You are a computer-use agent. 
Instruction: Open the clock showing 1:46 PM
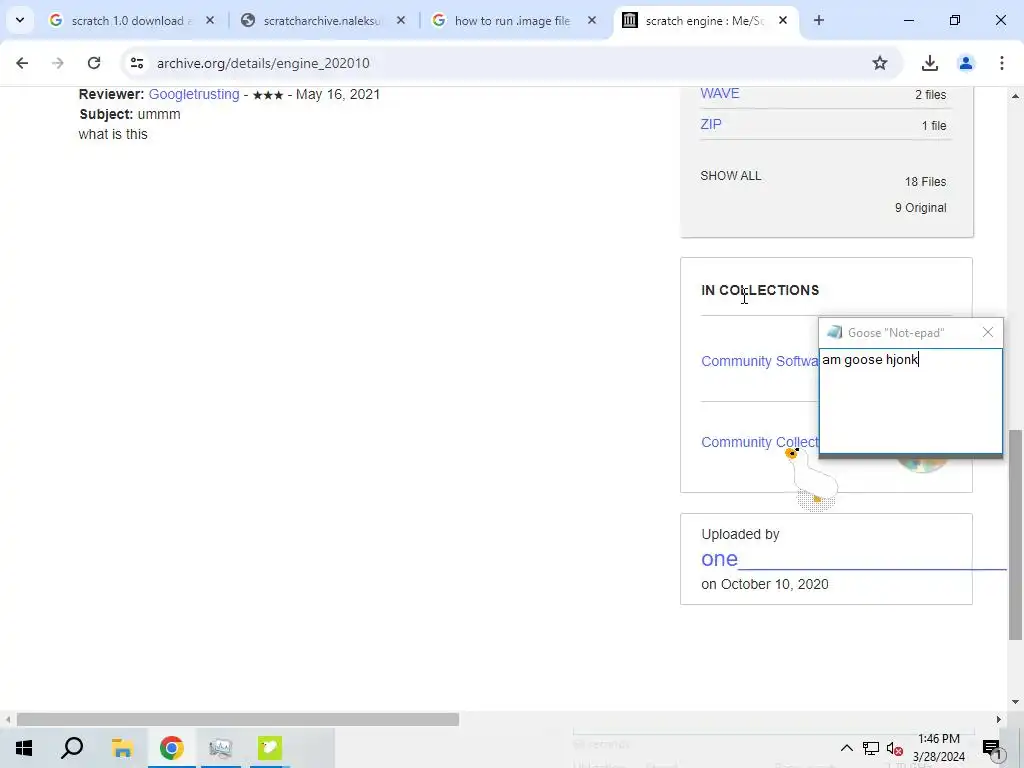pos(939,748)
